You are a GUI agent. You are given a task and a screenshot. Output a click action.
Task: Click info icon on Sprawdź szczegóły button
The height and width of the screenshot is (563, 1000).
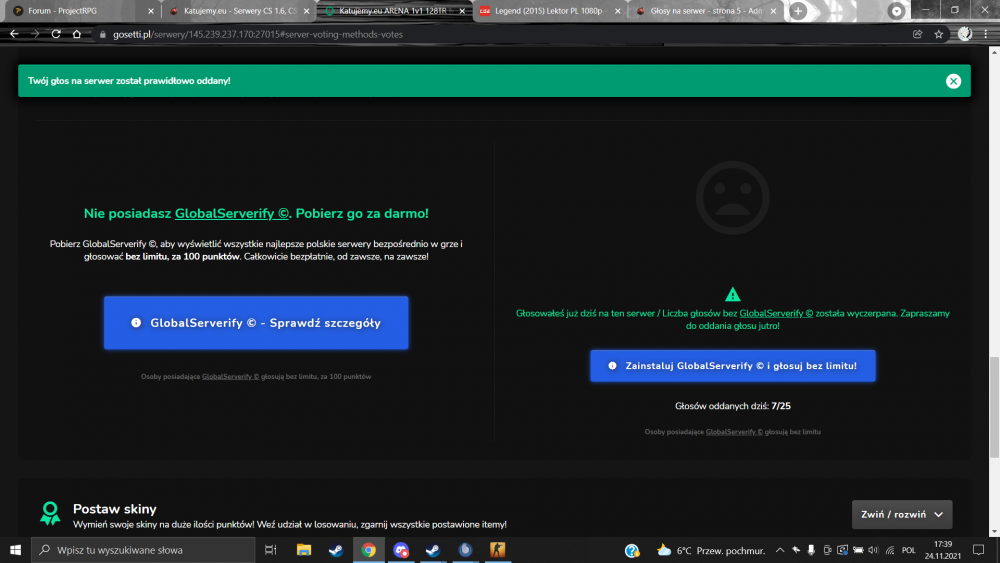click(136, 323)
